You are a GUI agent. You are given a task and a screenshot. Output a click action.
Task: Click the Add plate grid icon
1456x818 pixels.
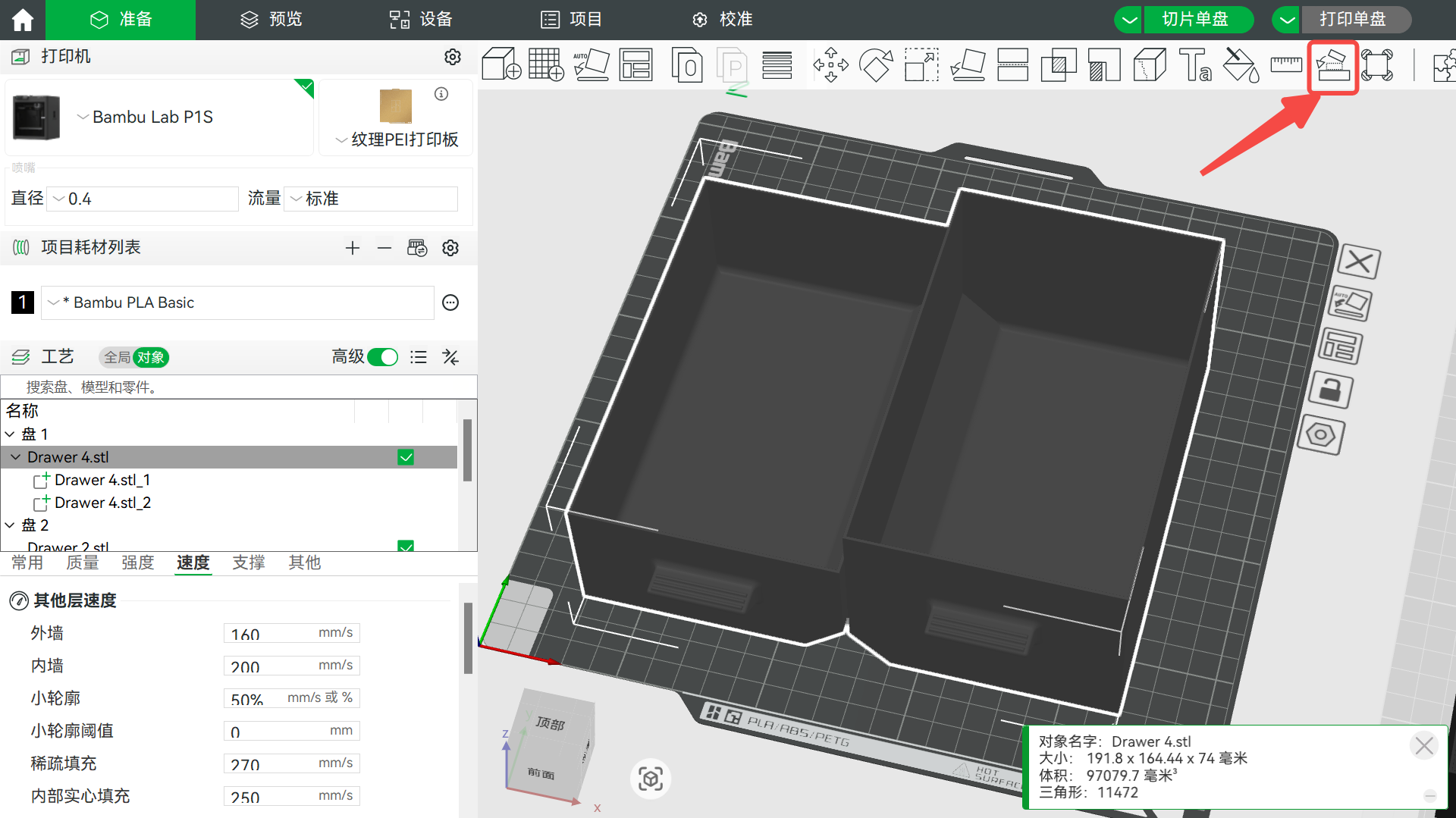coord(546,64)
